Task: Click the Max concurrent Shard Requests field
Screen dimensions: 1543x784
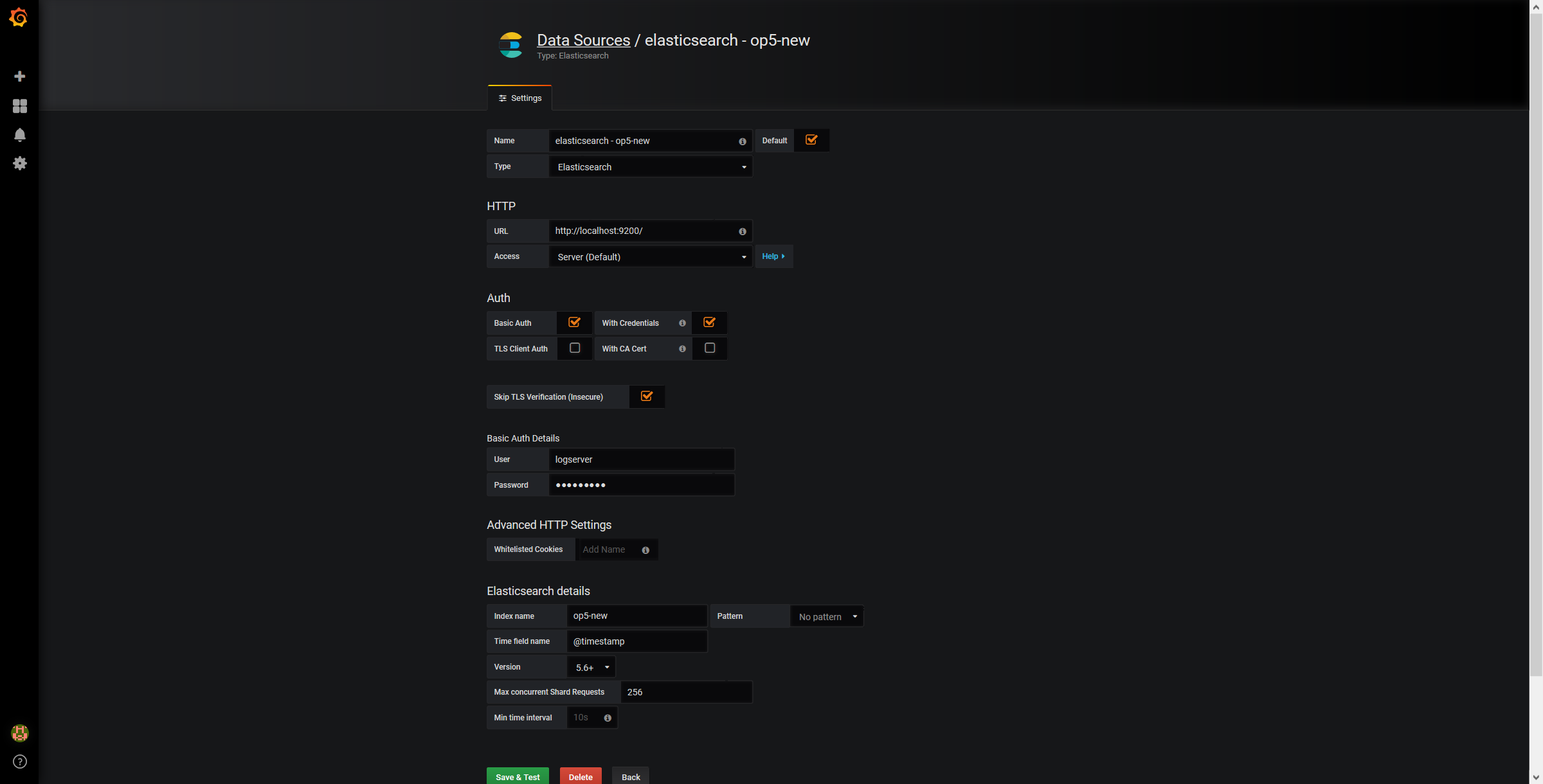Action: [x=687, y=692]
